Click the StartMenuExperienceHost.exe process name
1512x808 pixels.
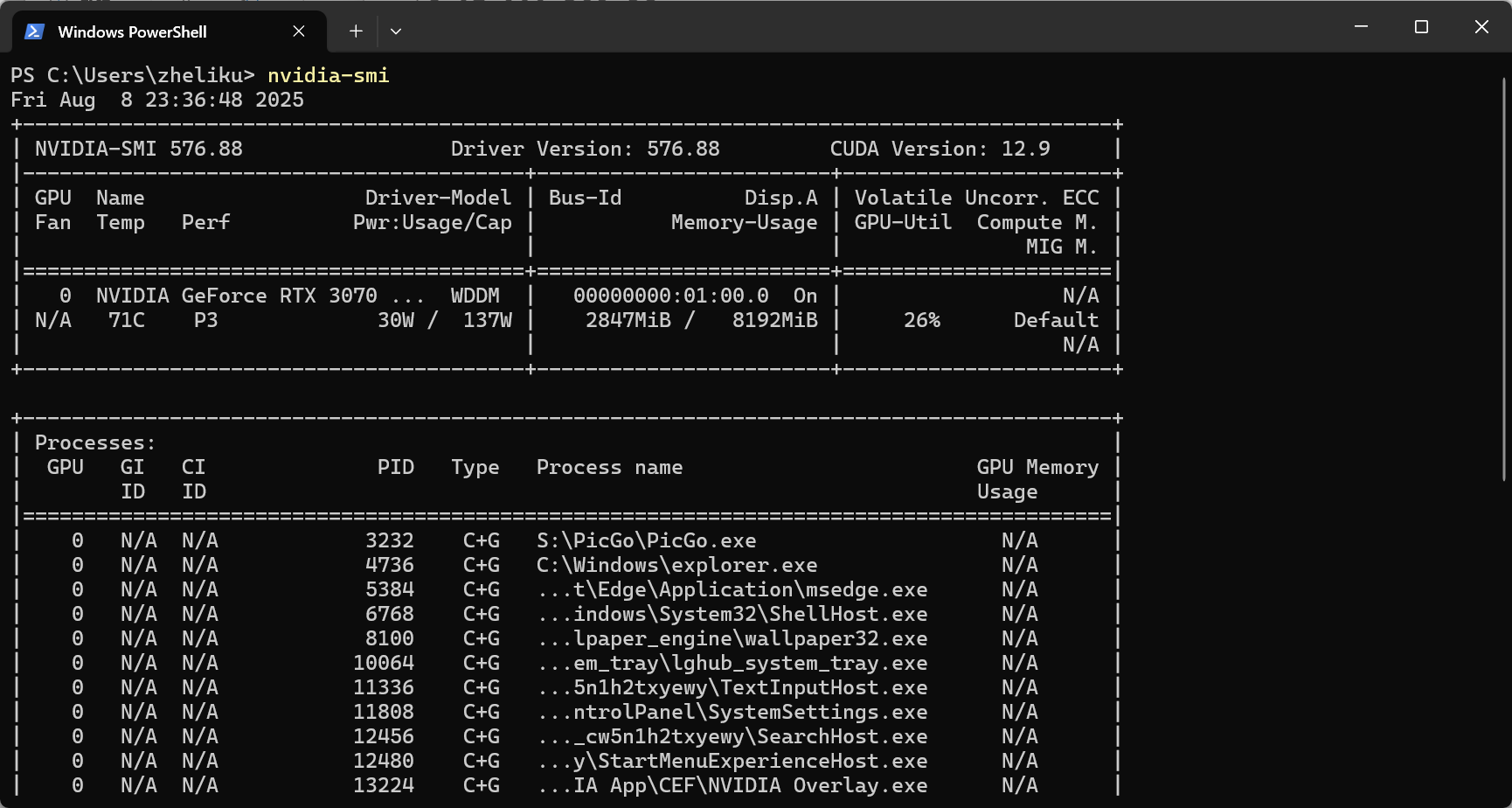coord(732,761)
